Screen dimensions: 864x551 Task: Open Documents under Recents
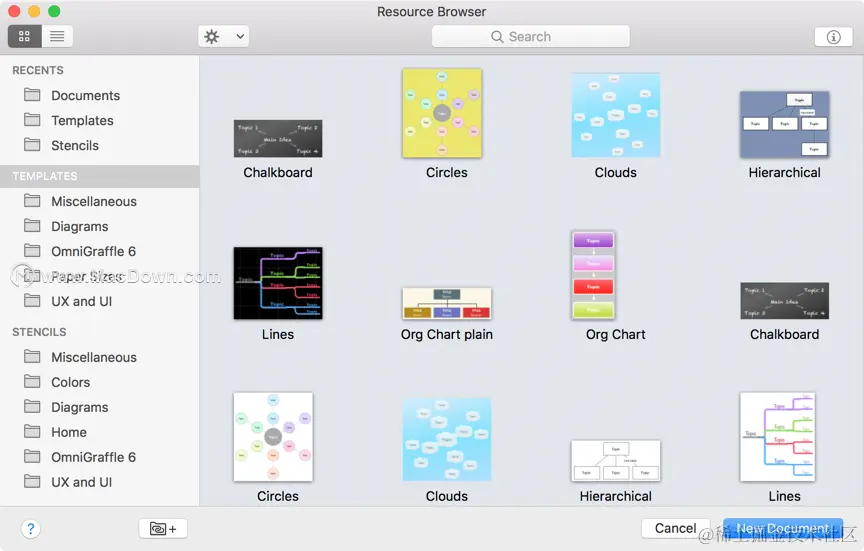click(85, 95)
